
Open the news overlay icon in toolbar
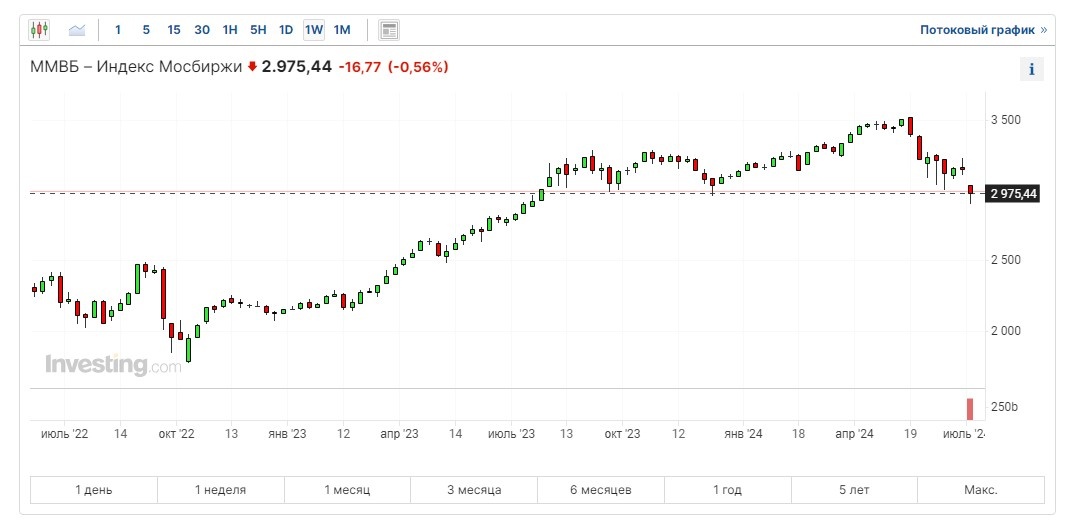[389, 30]
